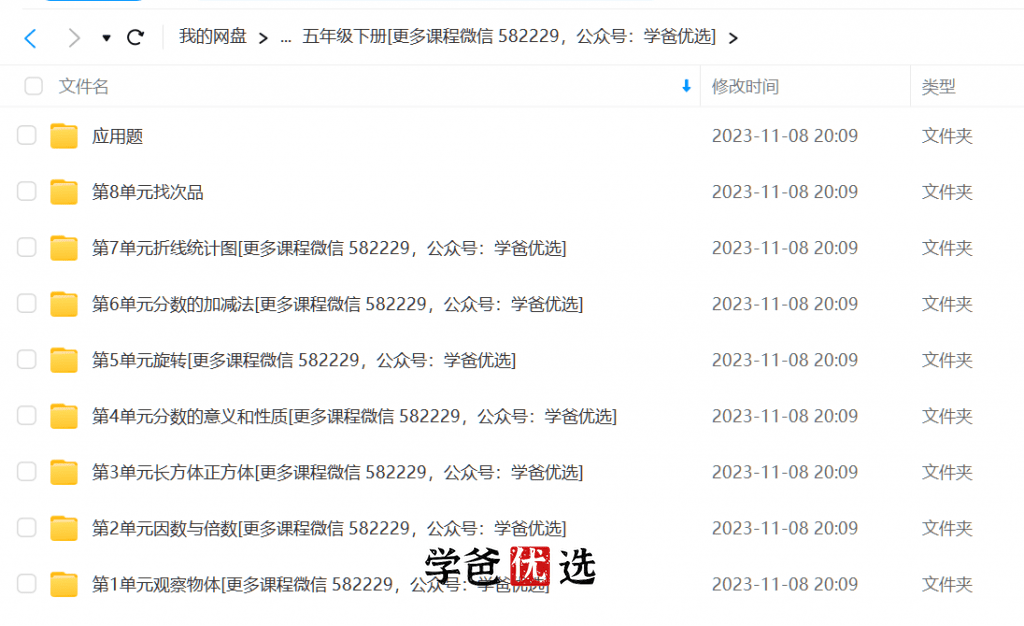Image resolution: width=1024 pixels, height=626 pixels.
Task: Click the 第1单元观察物体 folder icon
Action: 64,584
